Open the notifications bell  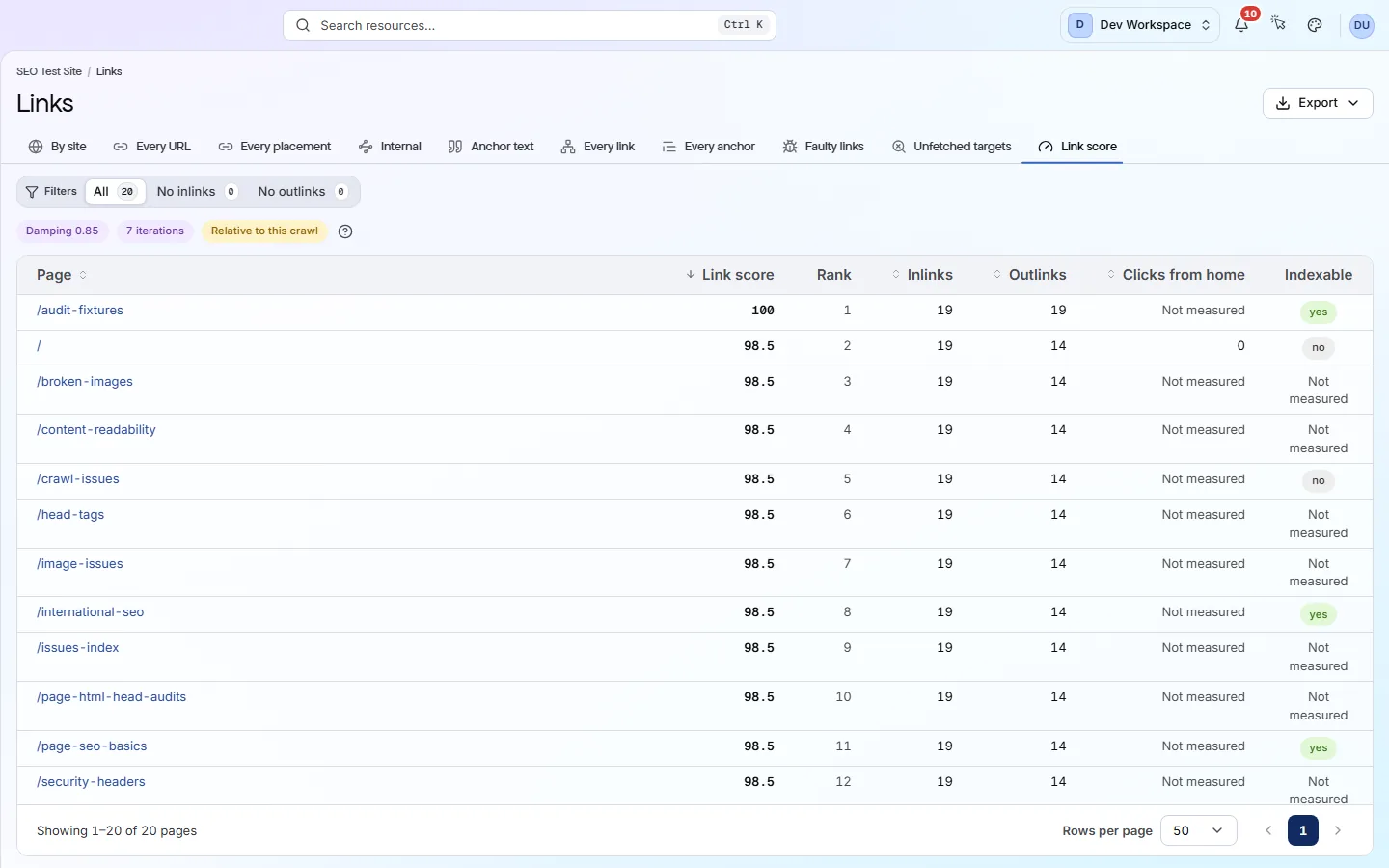[1241, 25]
